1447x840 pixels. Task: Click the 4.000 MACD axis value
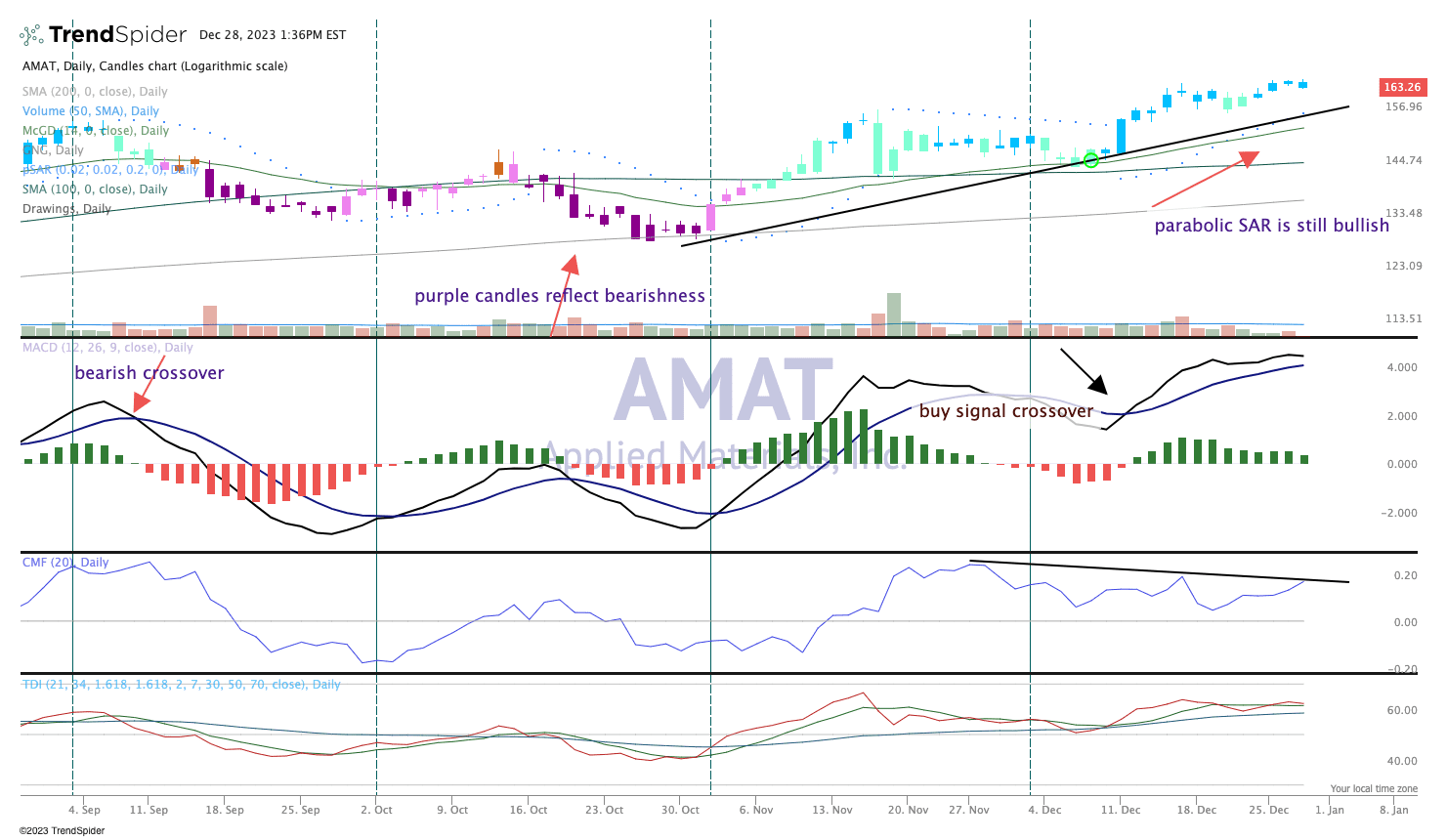coord(1402,368)
